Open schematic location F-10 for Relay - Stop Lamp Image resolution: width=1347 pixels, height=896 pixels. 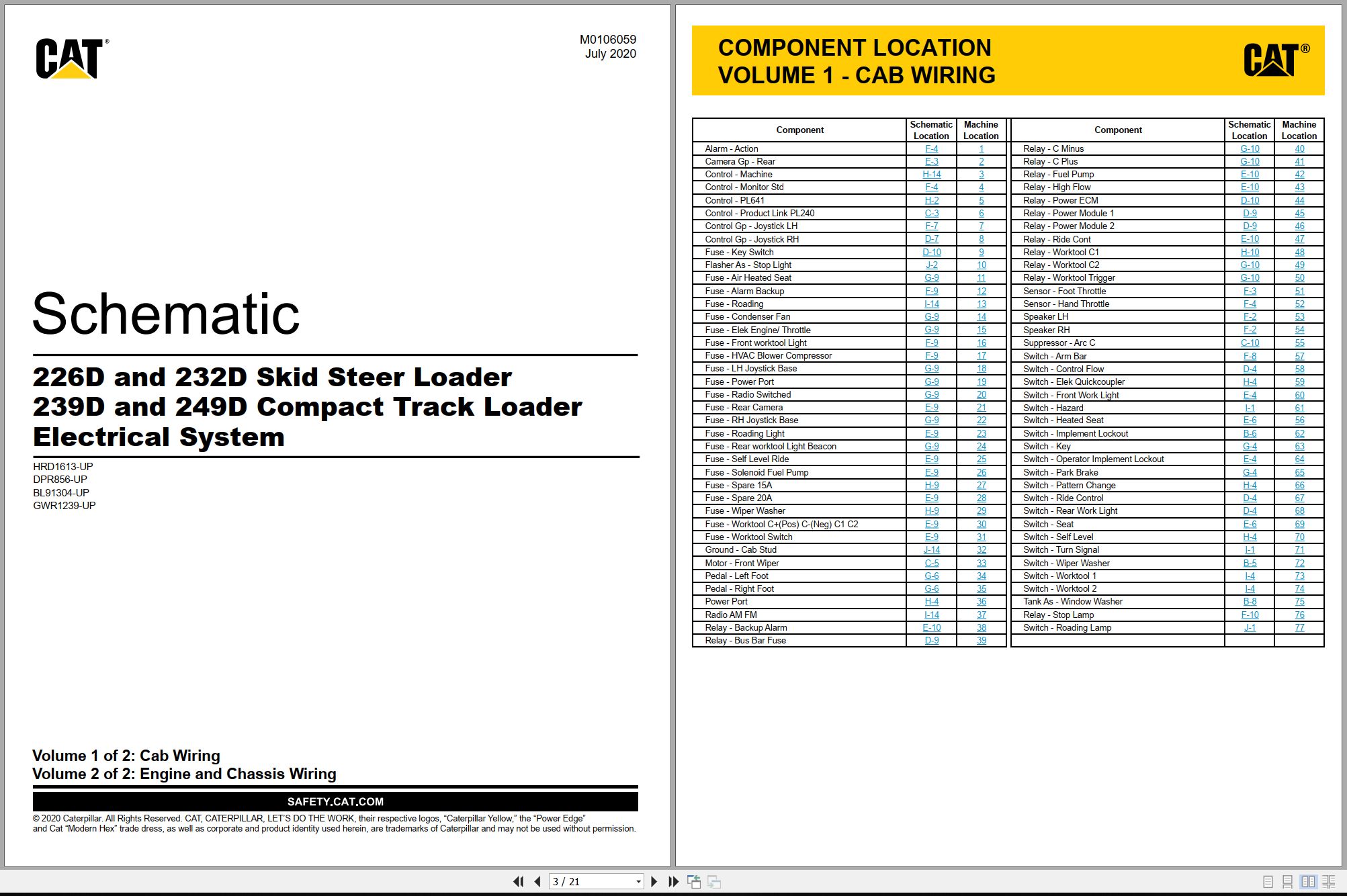[1250, 615]
